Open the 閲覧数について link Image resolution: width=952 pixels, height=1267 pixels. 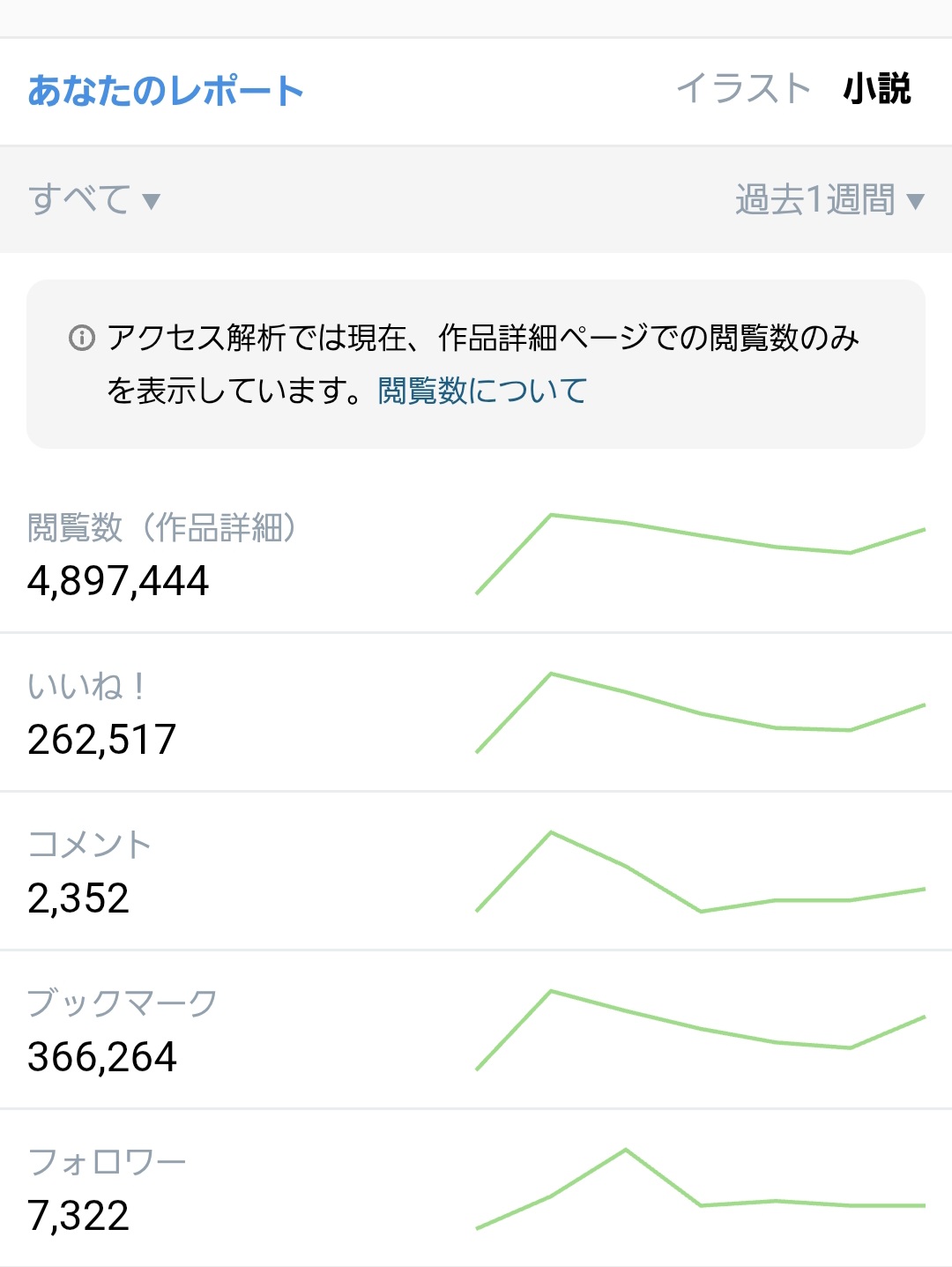(482, 391)
